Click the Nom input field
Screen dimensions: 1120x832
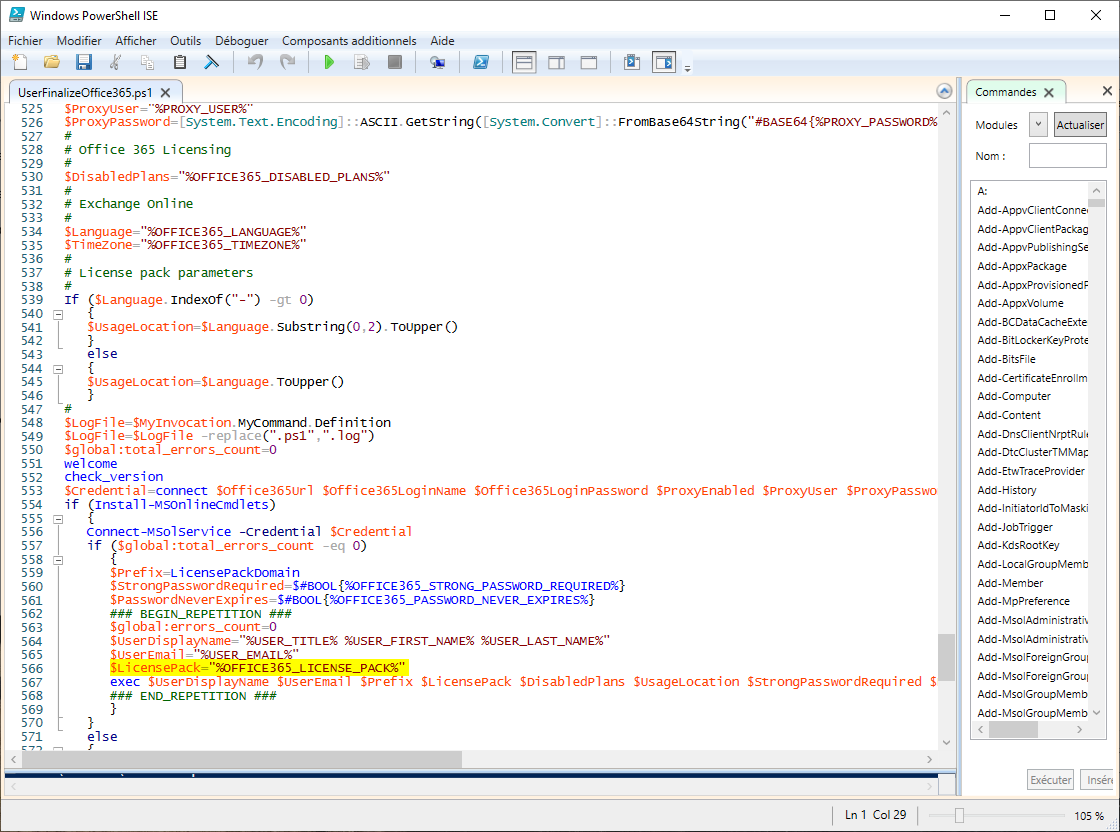[x=1067, y=156]
